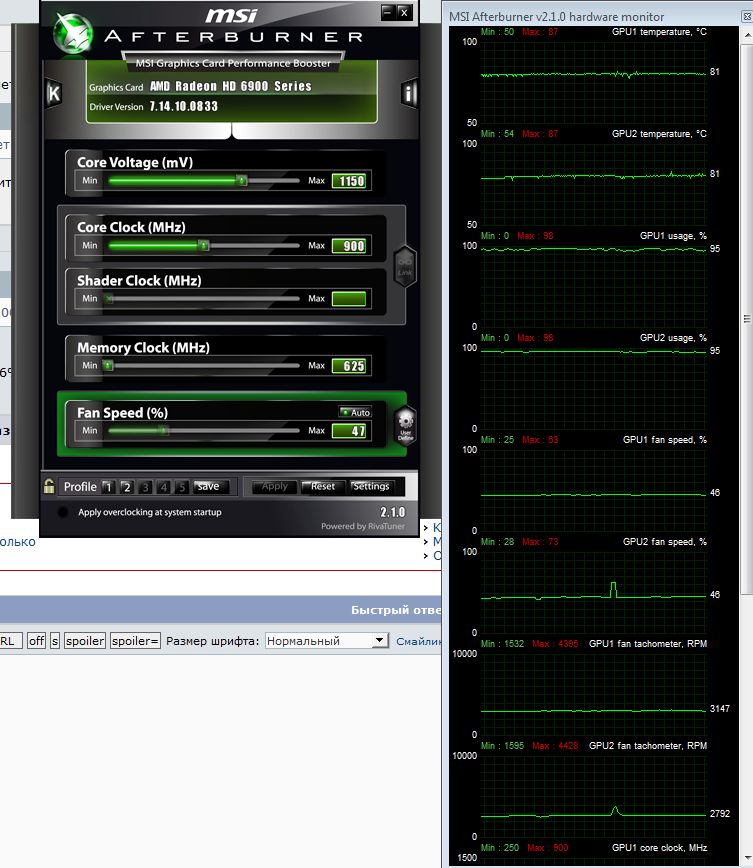Minimize the Afterburner window
This screenshot has width=753, height=868.
pos(387,12)
